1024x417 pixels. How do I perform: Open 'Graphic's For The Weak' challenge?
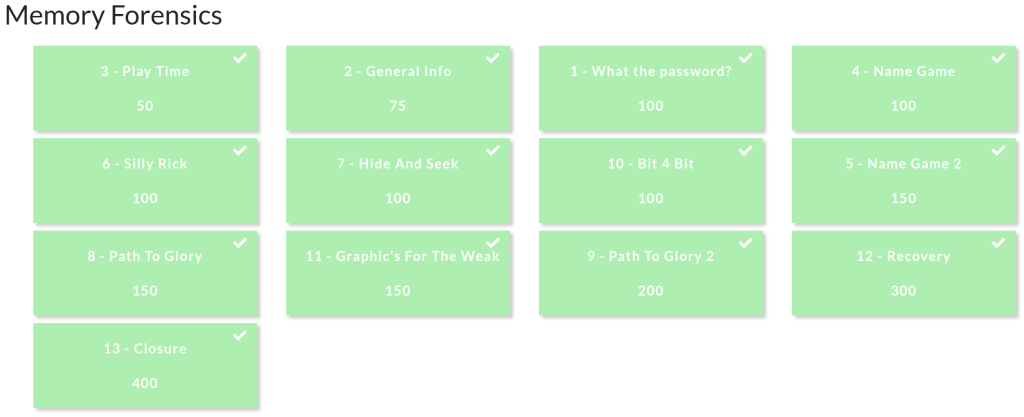pyautogui.click(x=398, y=273)
